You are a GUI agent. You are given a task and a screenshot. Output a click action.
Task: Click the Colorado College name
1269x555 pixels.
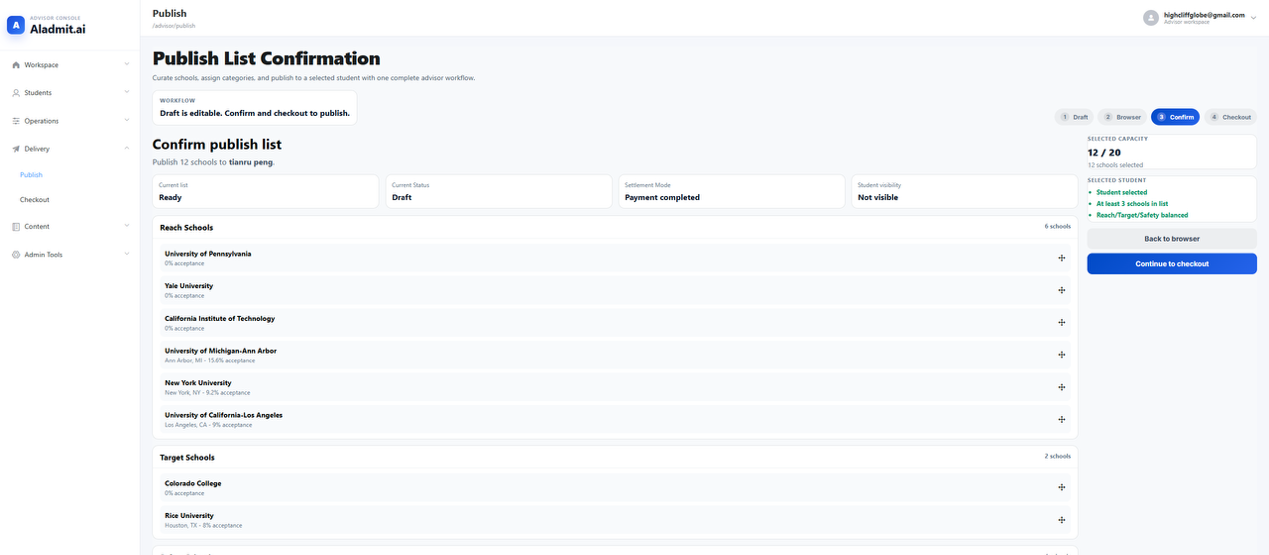193,484
